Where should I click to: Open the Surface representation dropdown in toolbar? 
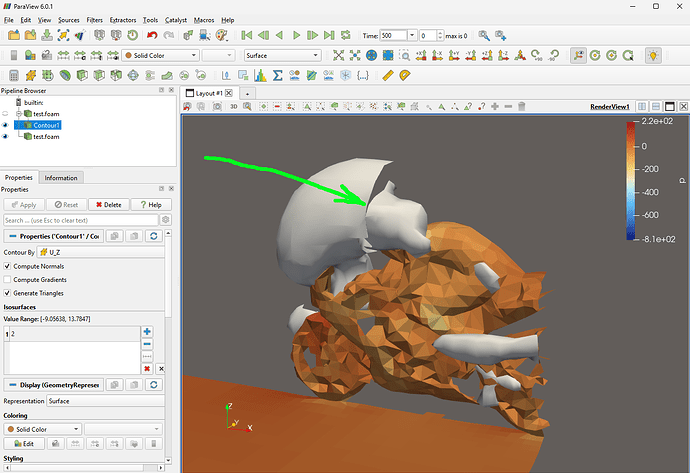coord(282,55)
